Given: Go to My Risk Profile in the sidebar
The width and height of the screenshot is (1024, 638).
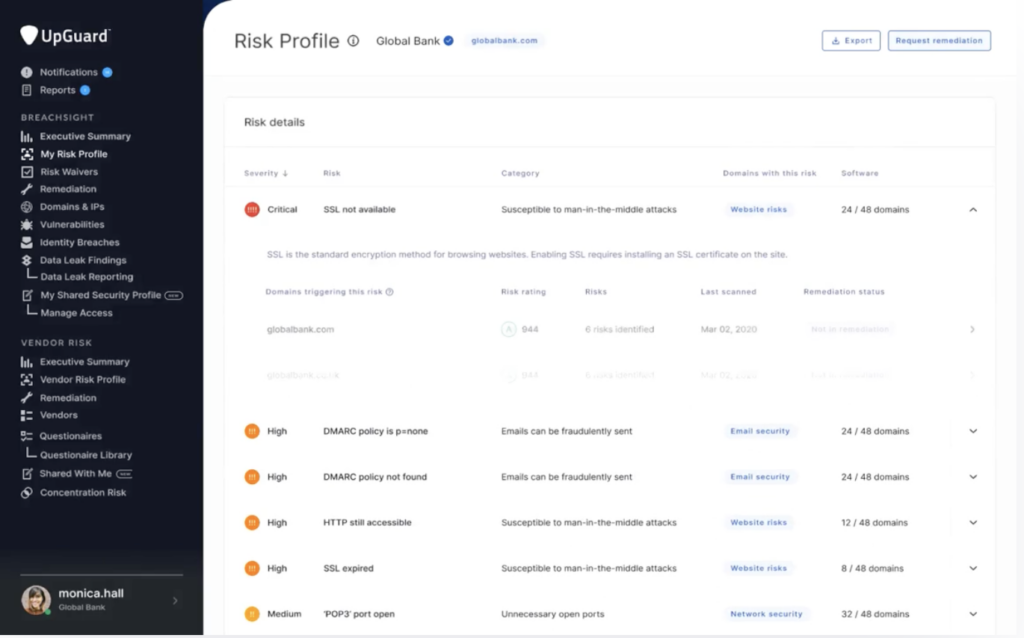Looking at the screenshot, I should 24,153.
